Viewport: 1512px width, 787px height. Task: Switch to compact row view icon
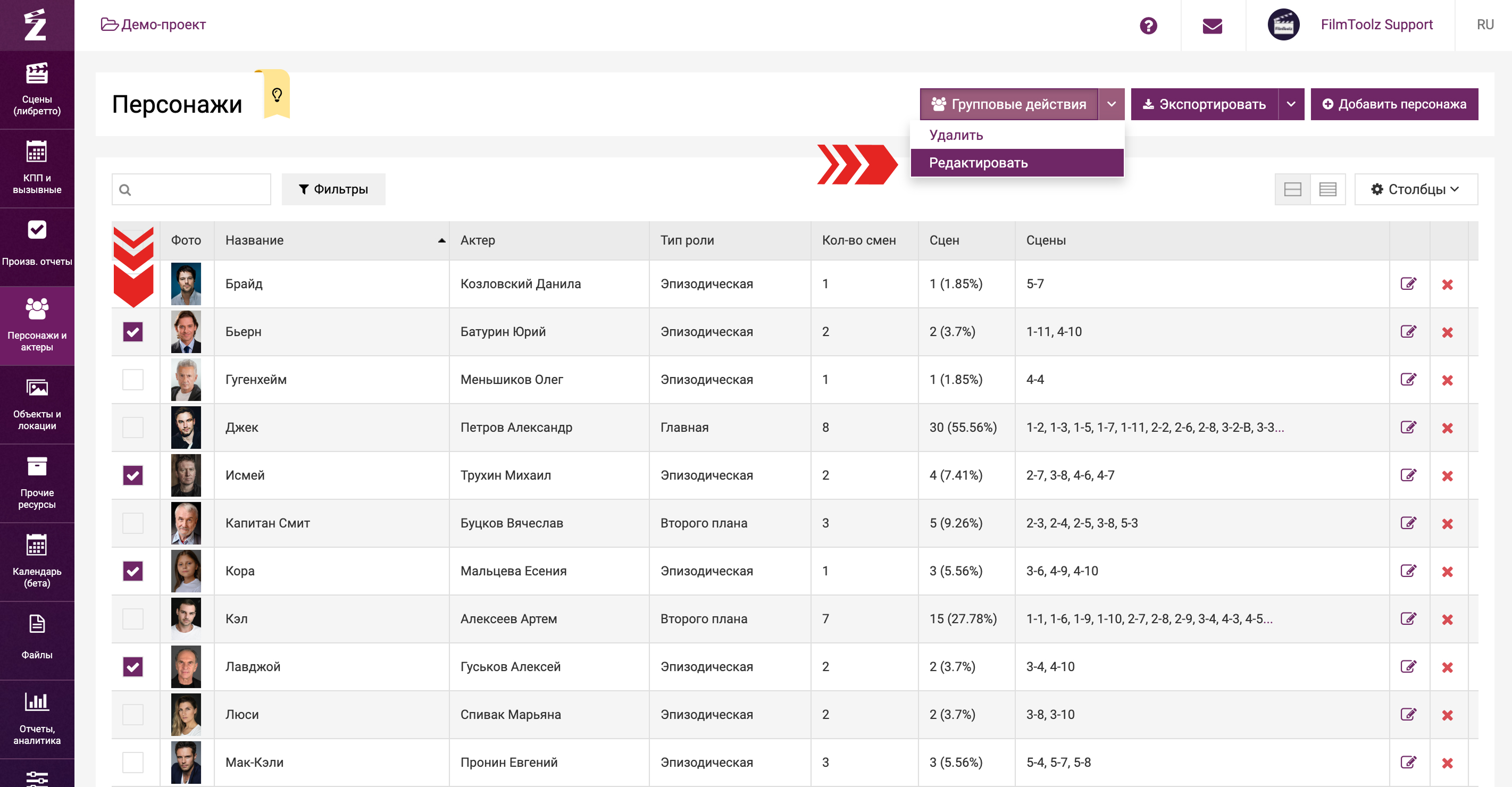(x=1327, y=189)
